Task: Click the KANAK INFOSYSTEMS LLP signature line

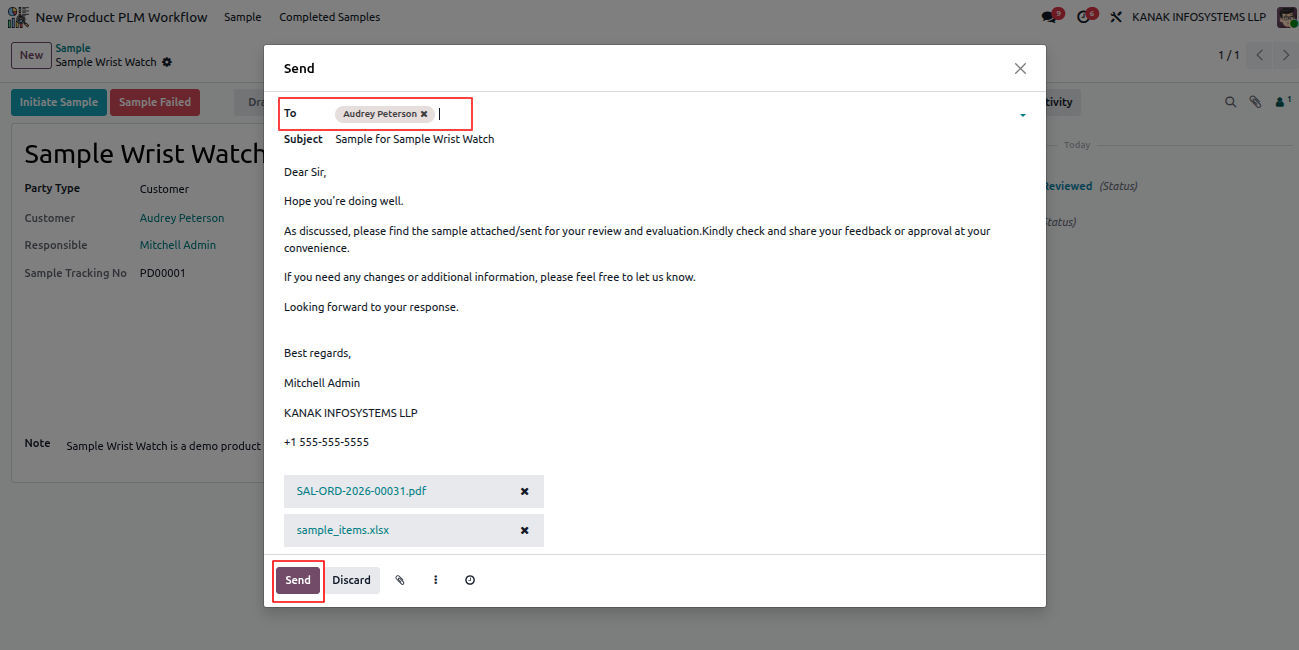Action: [x=351, y=413]
